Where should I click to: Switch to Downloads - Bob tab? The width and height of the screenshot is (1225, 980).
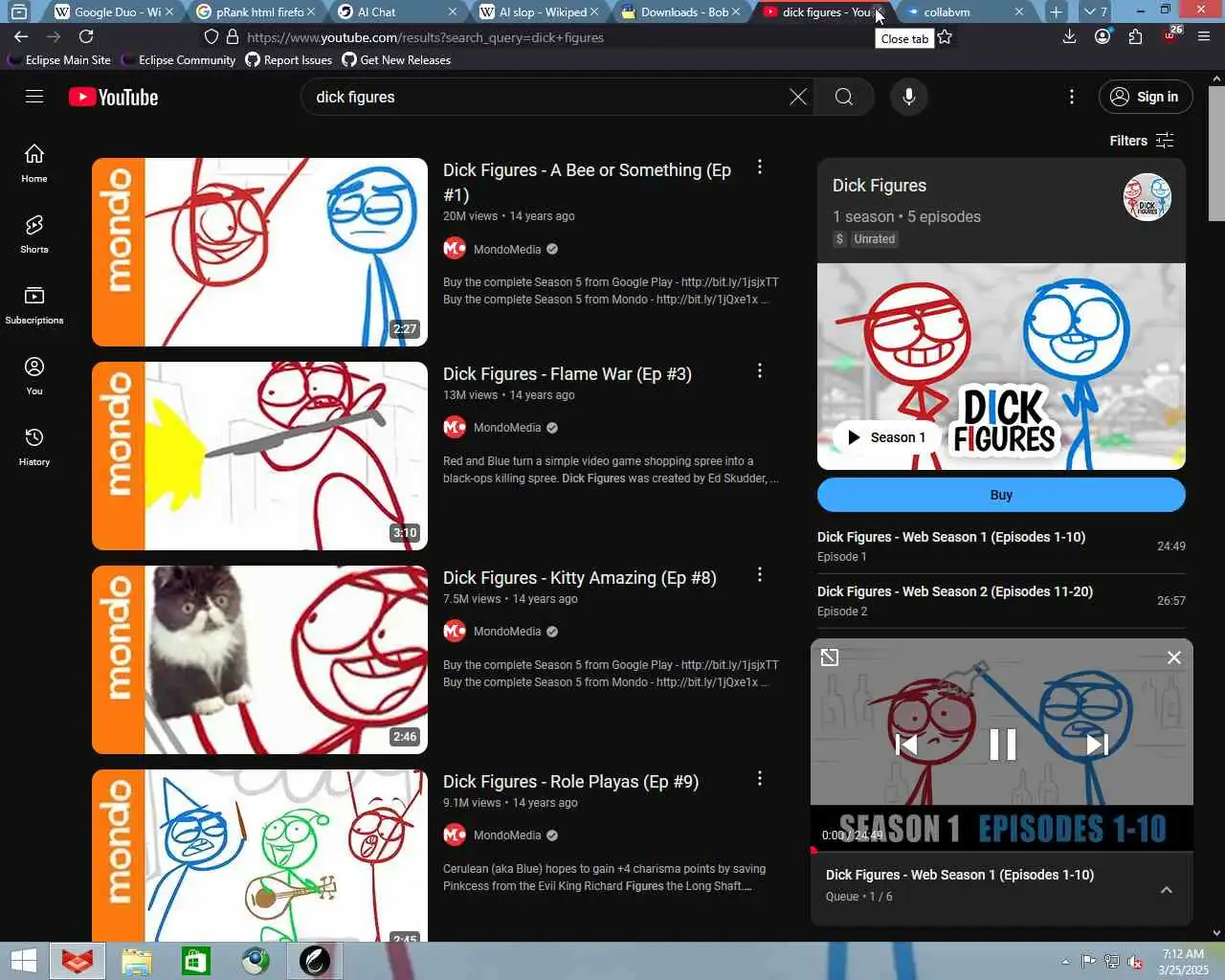681,11
